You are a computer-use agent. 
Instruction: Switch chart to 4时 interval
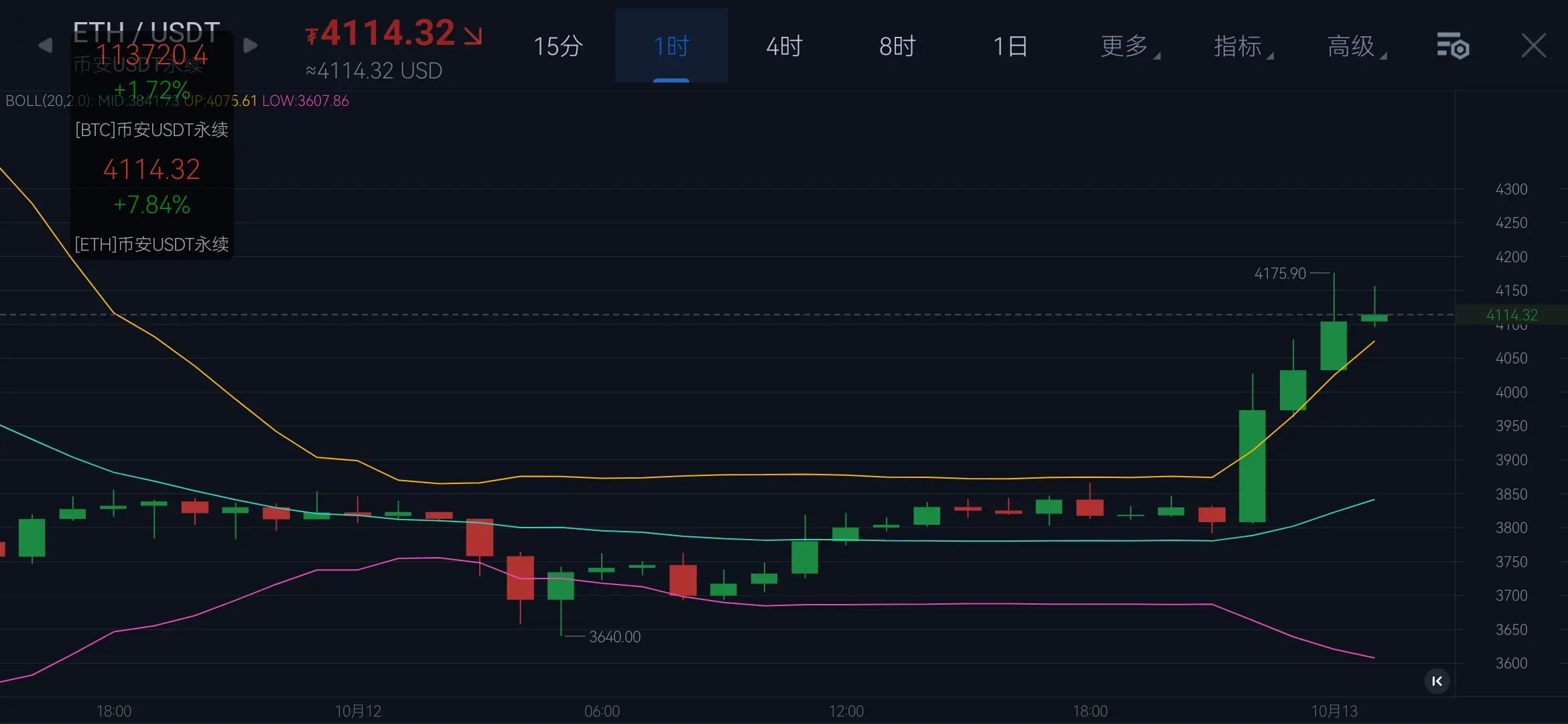pos(784,46)
